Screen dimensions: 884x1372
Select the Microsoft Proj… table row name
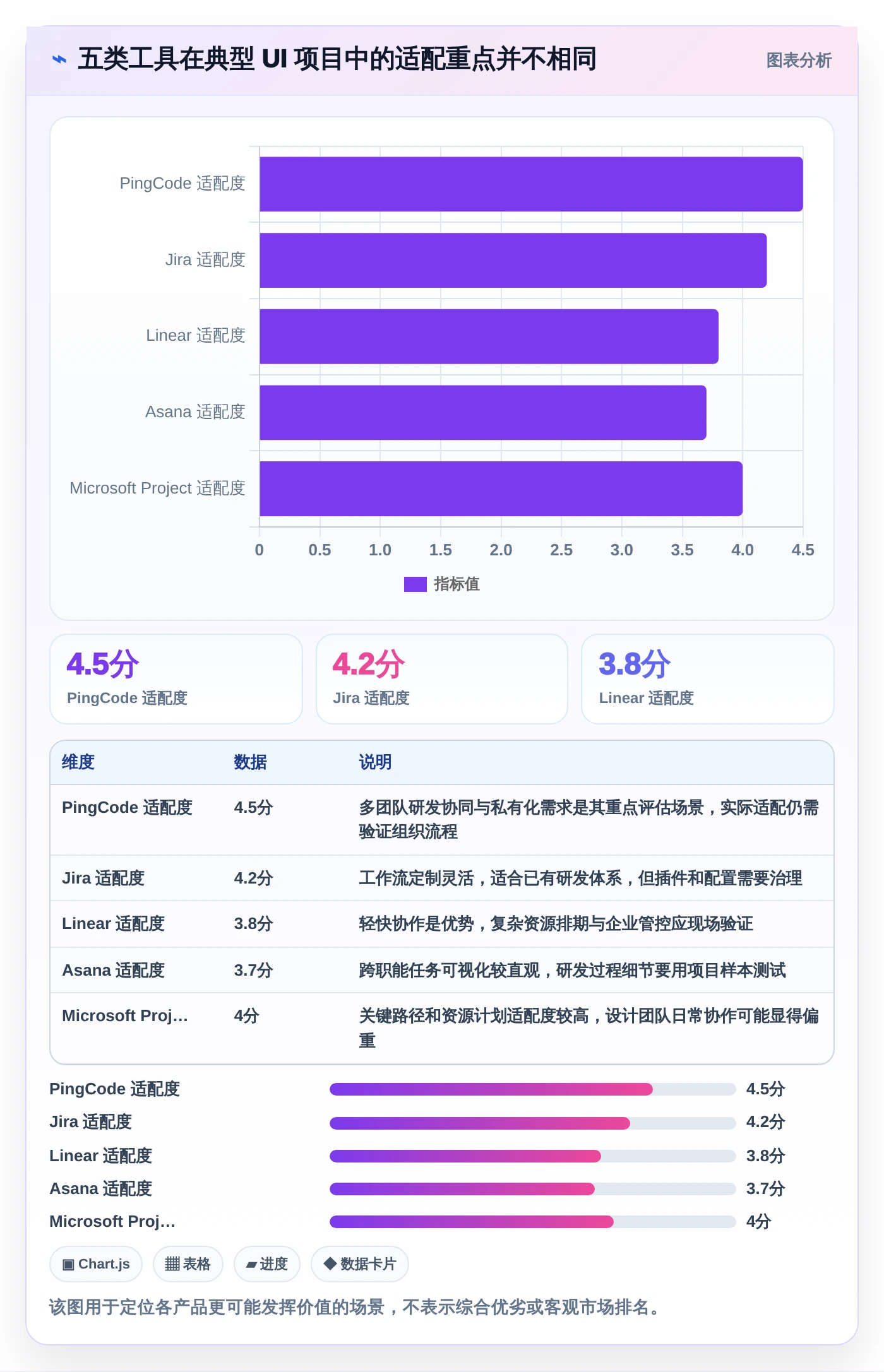click(x=125, y=1016)
